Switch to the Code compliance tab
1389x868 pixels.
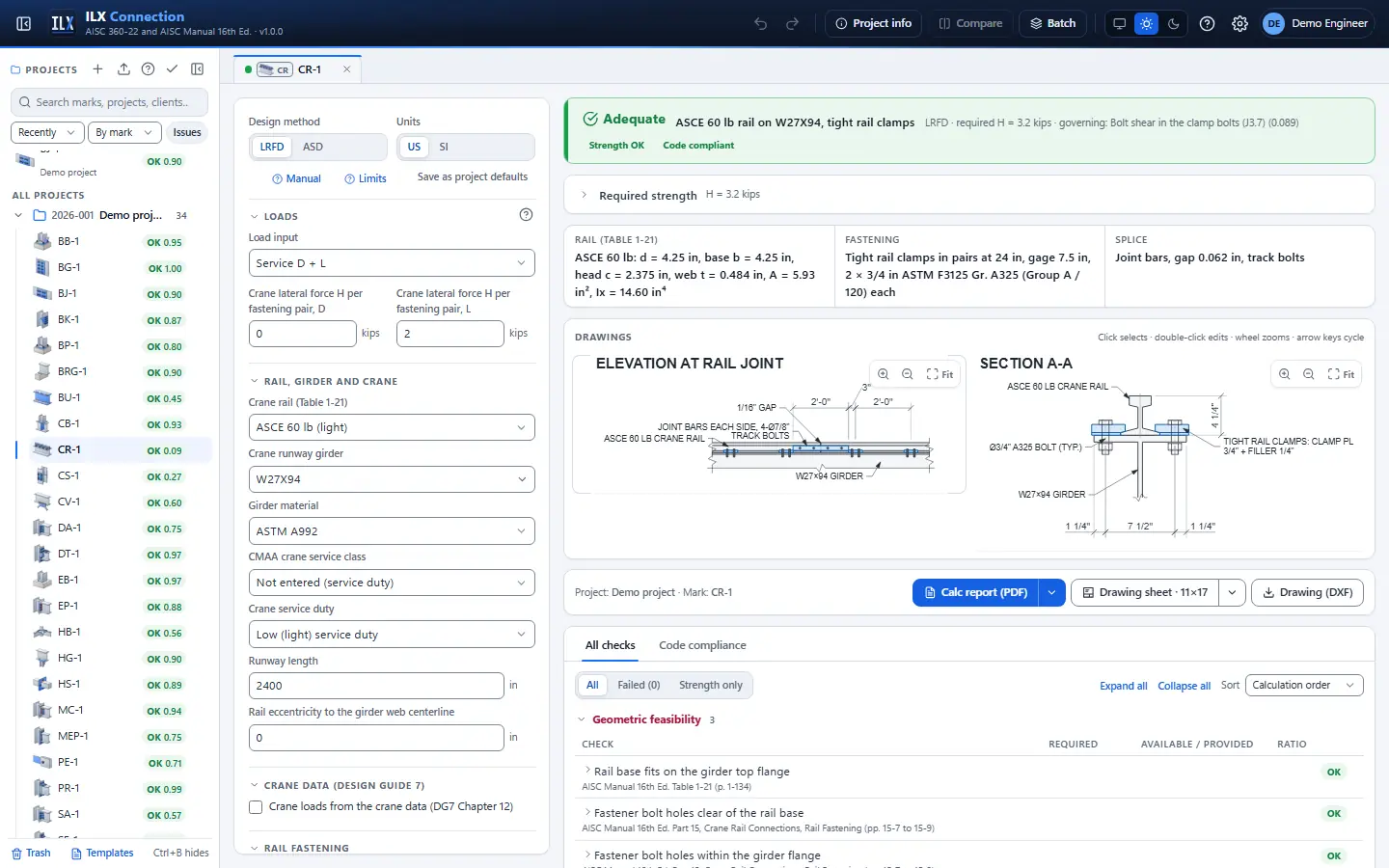702,645
